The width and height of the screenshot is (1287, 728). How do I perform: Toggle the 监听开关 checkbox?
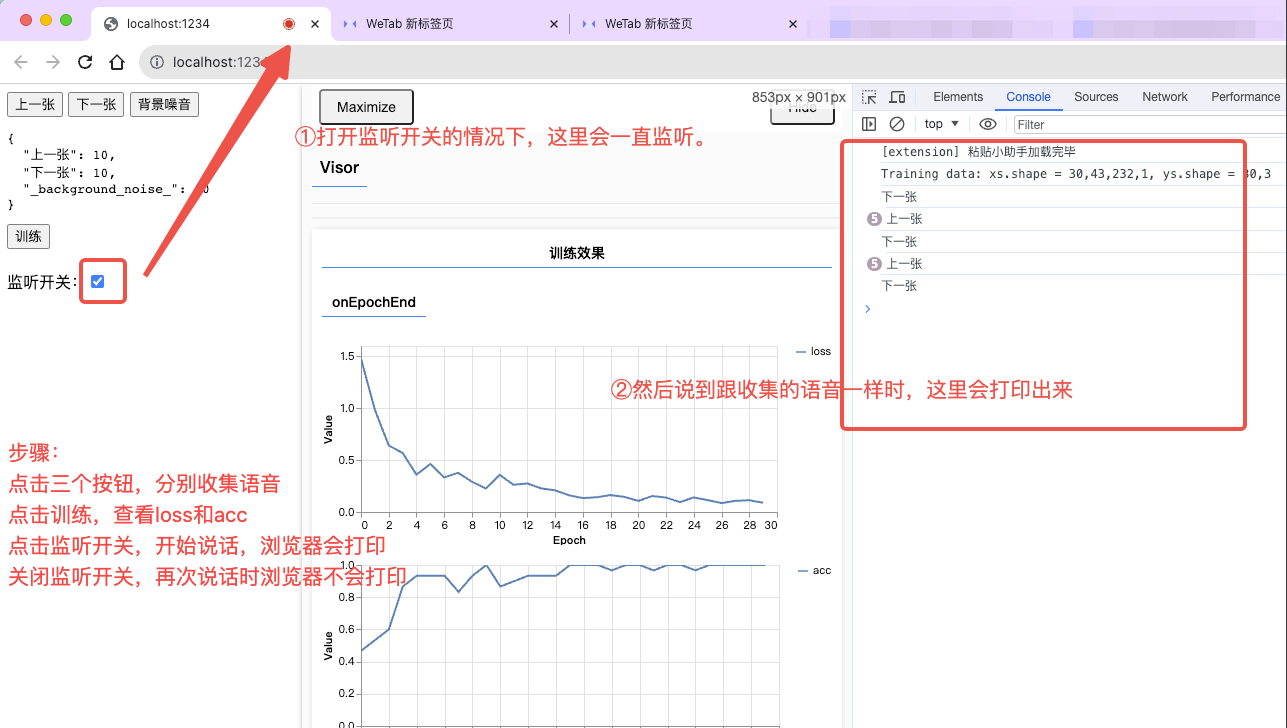click(x=97, y=282)
